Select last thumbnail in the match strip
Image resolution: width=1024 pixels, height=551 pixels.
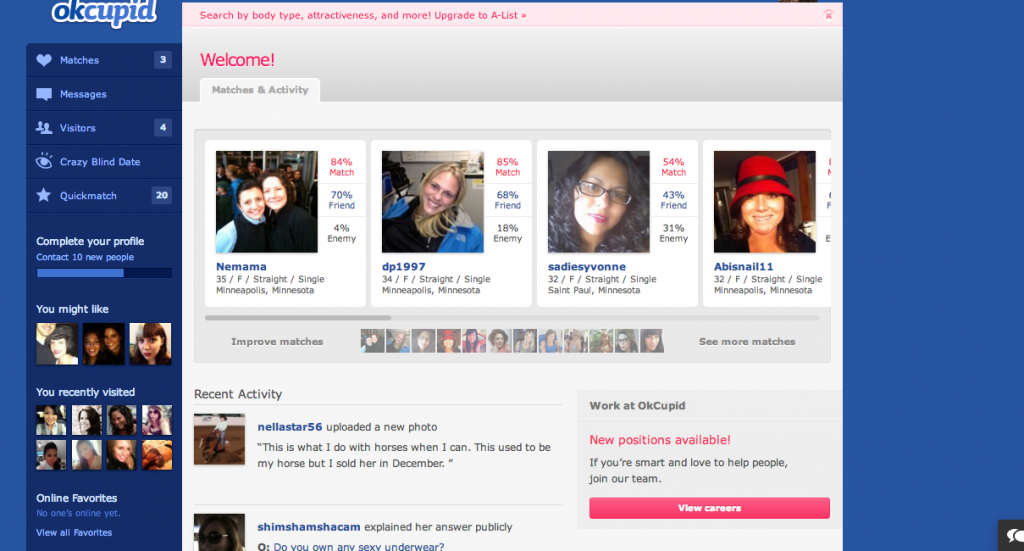(x=652, y=341)
